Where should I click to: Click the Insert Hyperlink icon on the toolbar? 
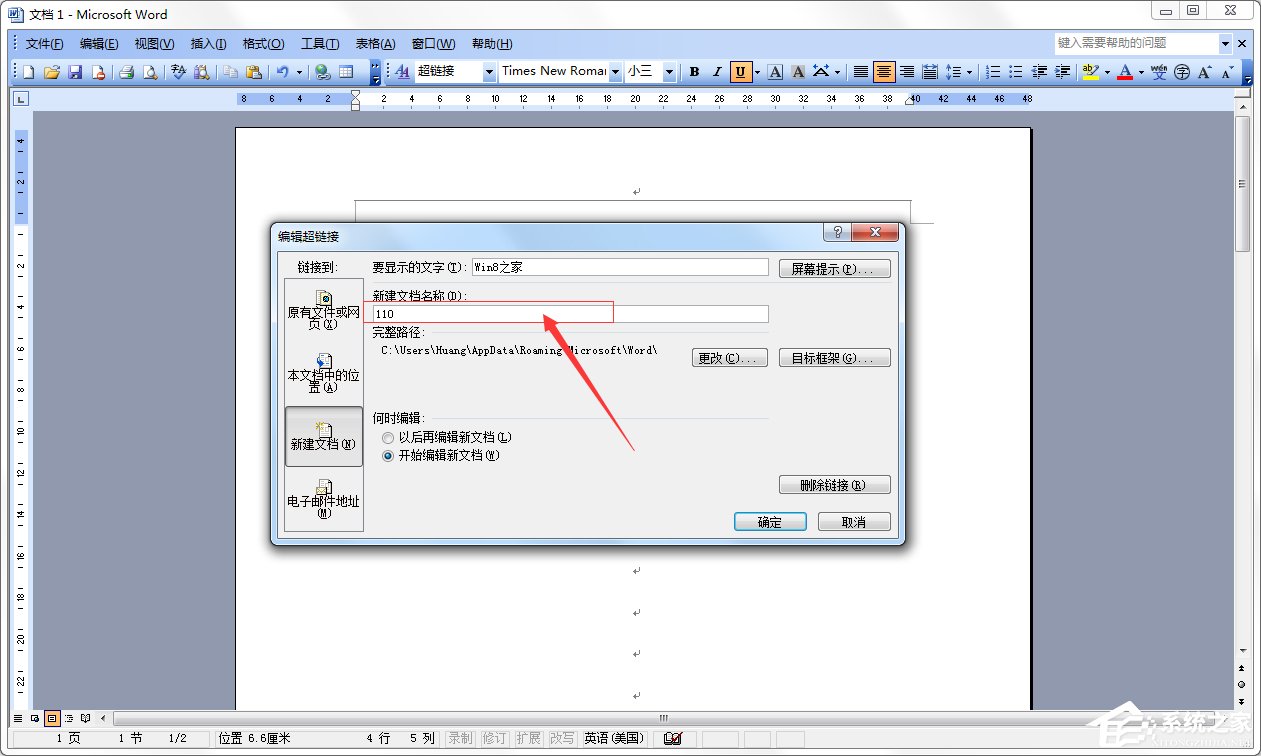(320, 72)
